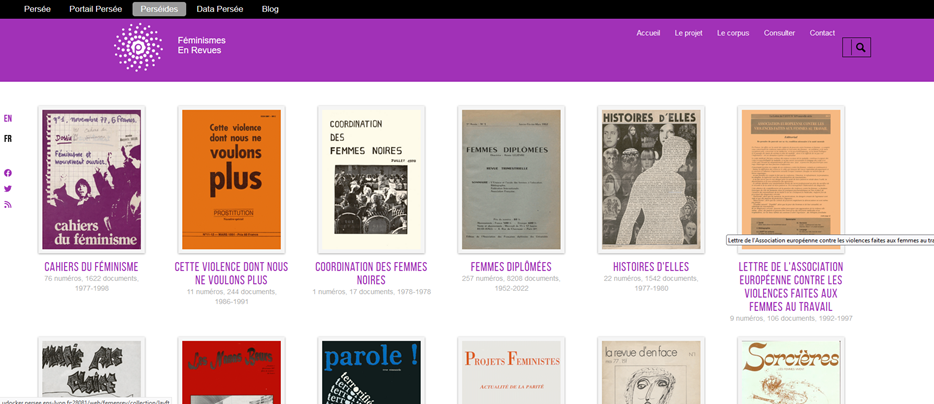Open Le projet menu
Viewport: 934px width, 404px height.
point(688,33)
